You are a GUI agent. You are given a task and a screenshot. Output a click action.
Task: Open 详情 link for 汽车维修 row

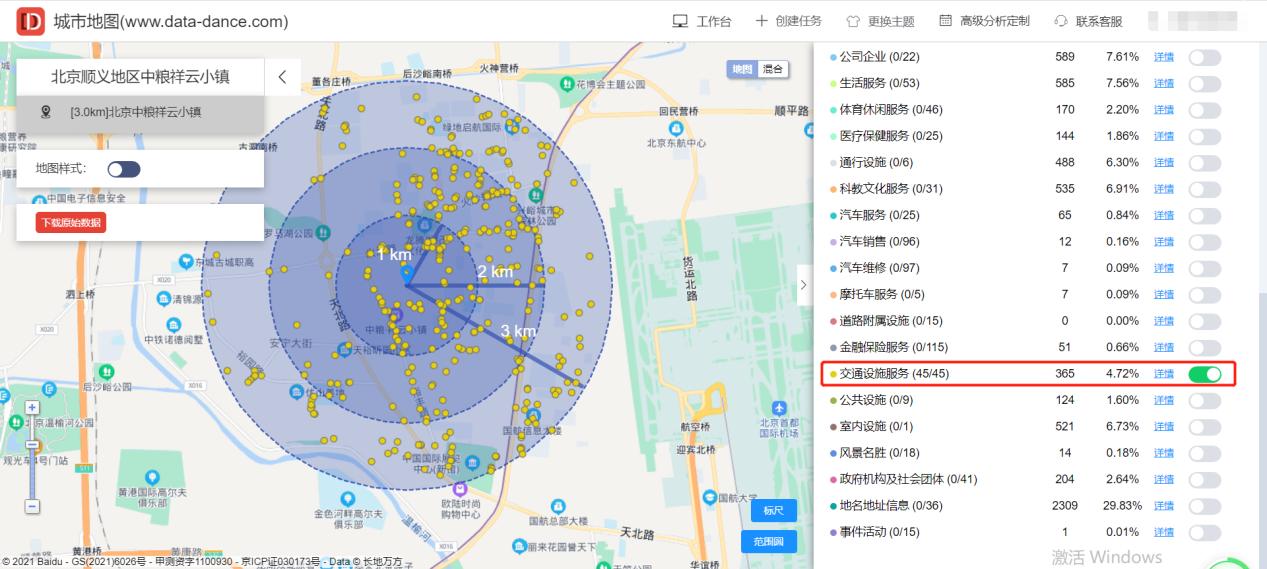pyautogui.click(x=1164, y=268)
